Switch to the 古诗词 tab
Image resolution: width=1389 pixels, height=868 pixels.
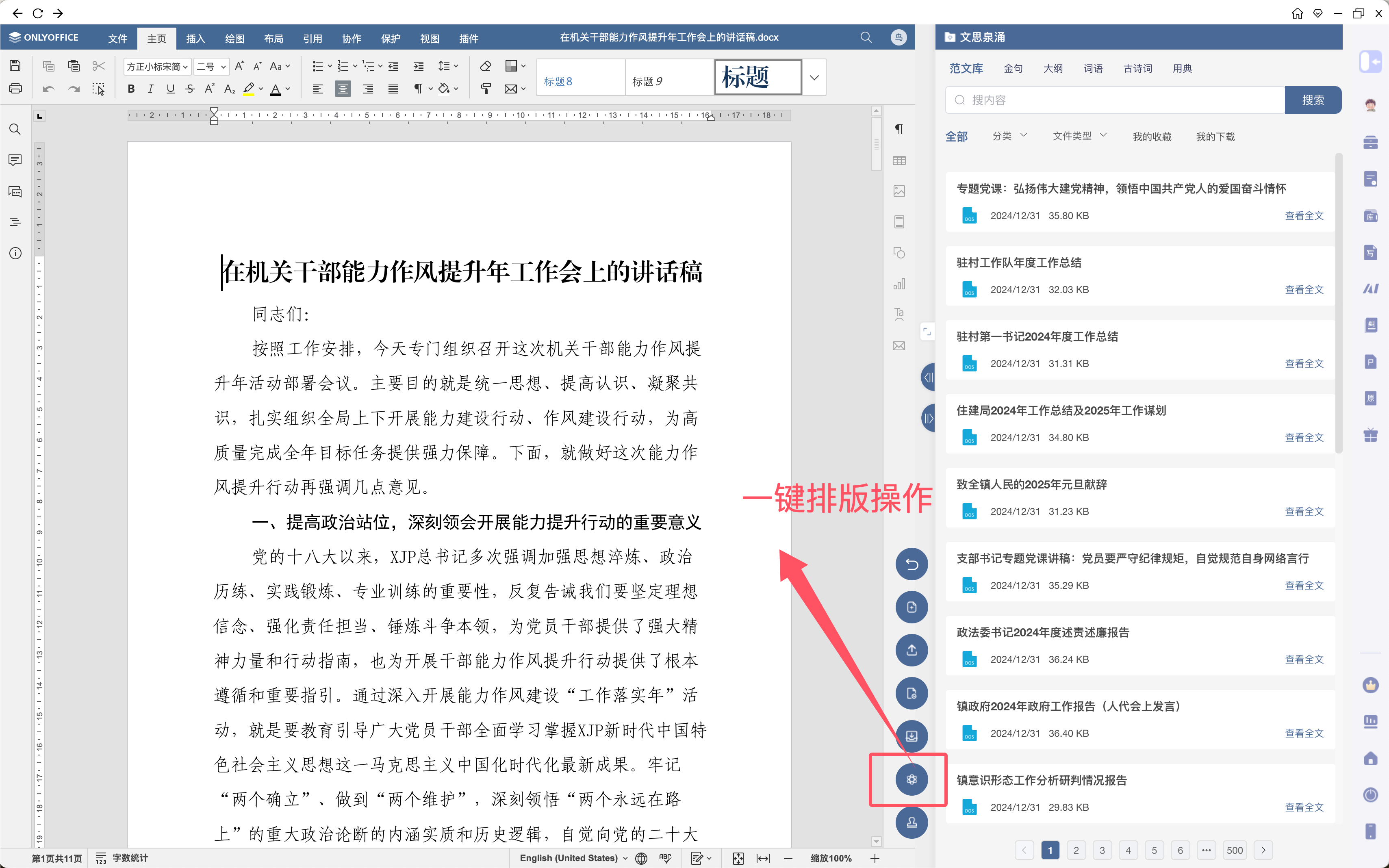[1137, 68]
